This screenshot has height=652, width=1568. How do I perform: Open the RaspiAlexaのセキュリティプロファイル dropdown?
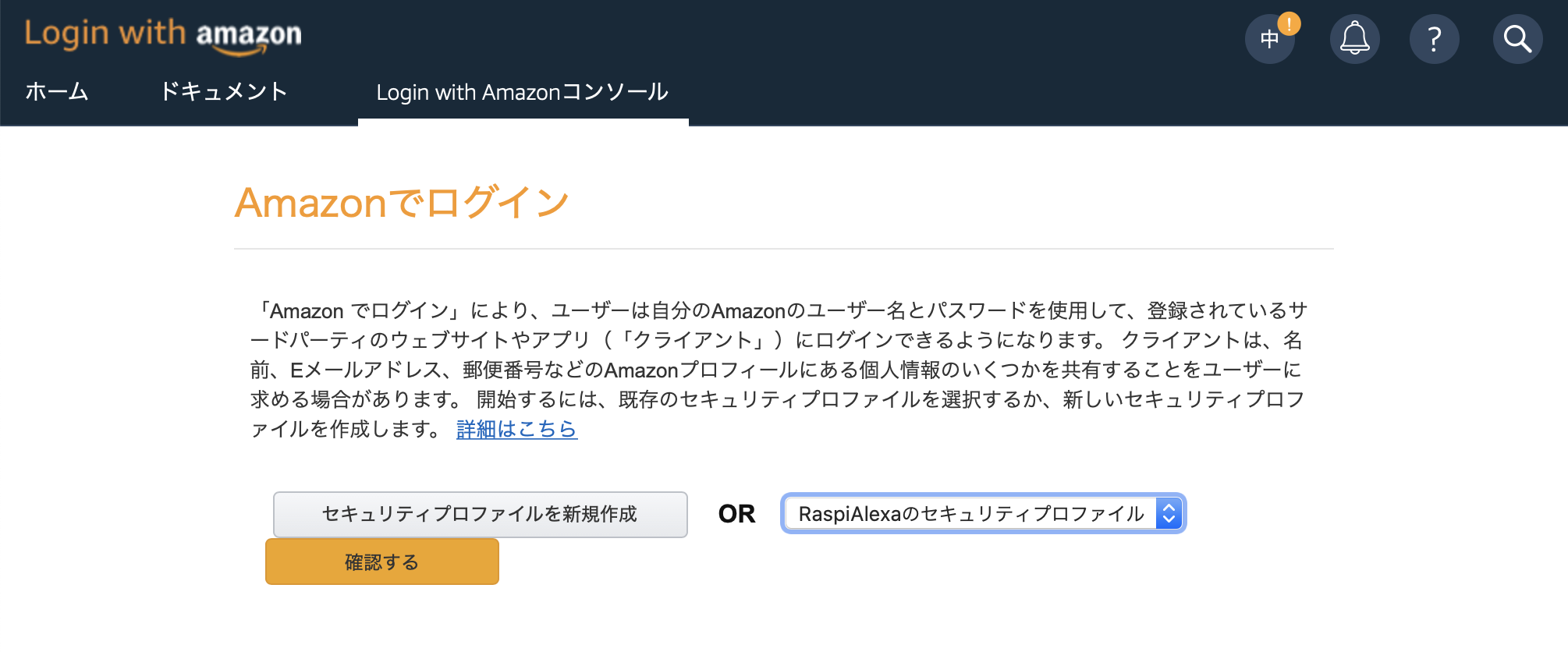point(983,514)
